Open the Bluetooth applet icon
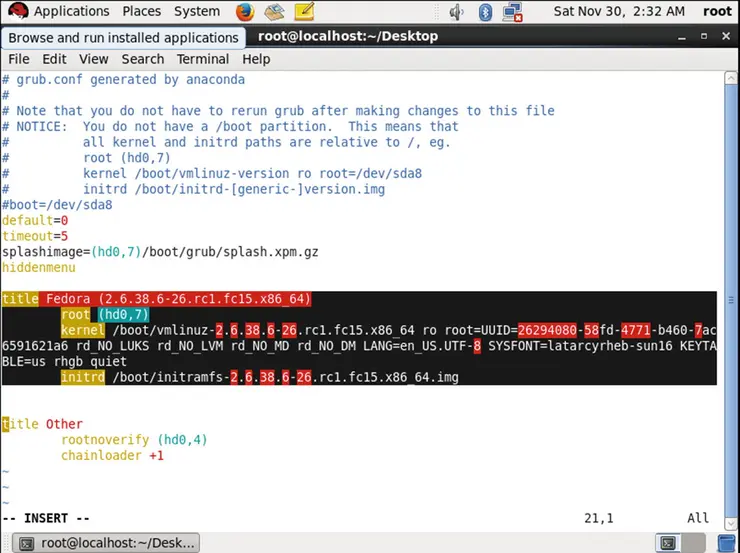The height and width of the screenshot is (553, 740). pos(486,12)
